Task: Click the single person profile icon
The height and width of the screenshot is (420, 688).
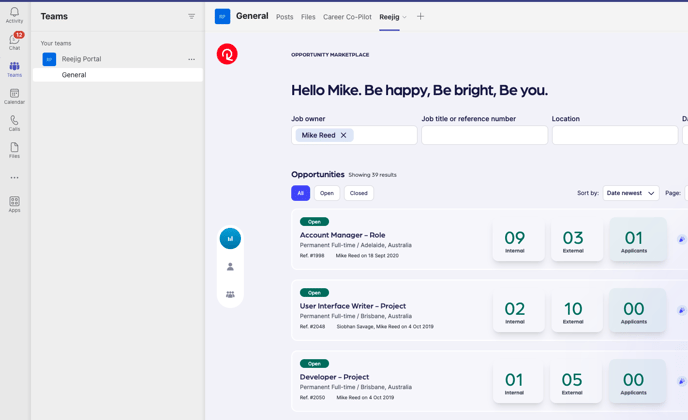Action: (x=230, y=267)
